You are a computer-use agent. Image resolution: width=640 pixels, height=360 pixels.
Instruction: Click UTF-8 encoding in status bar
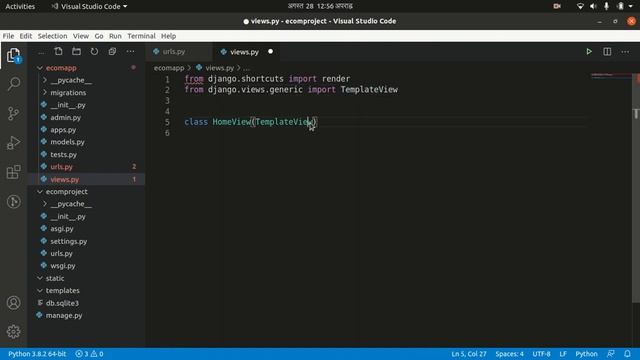point(541,354)
